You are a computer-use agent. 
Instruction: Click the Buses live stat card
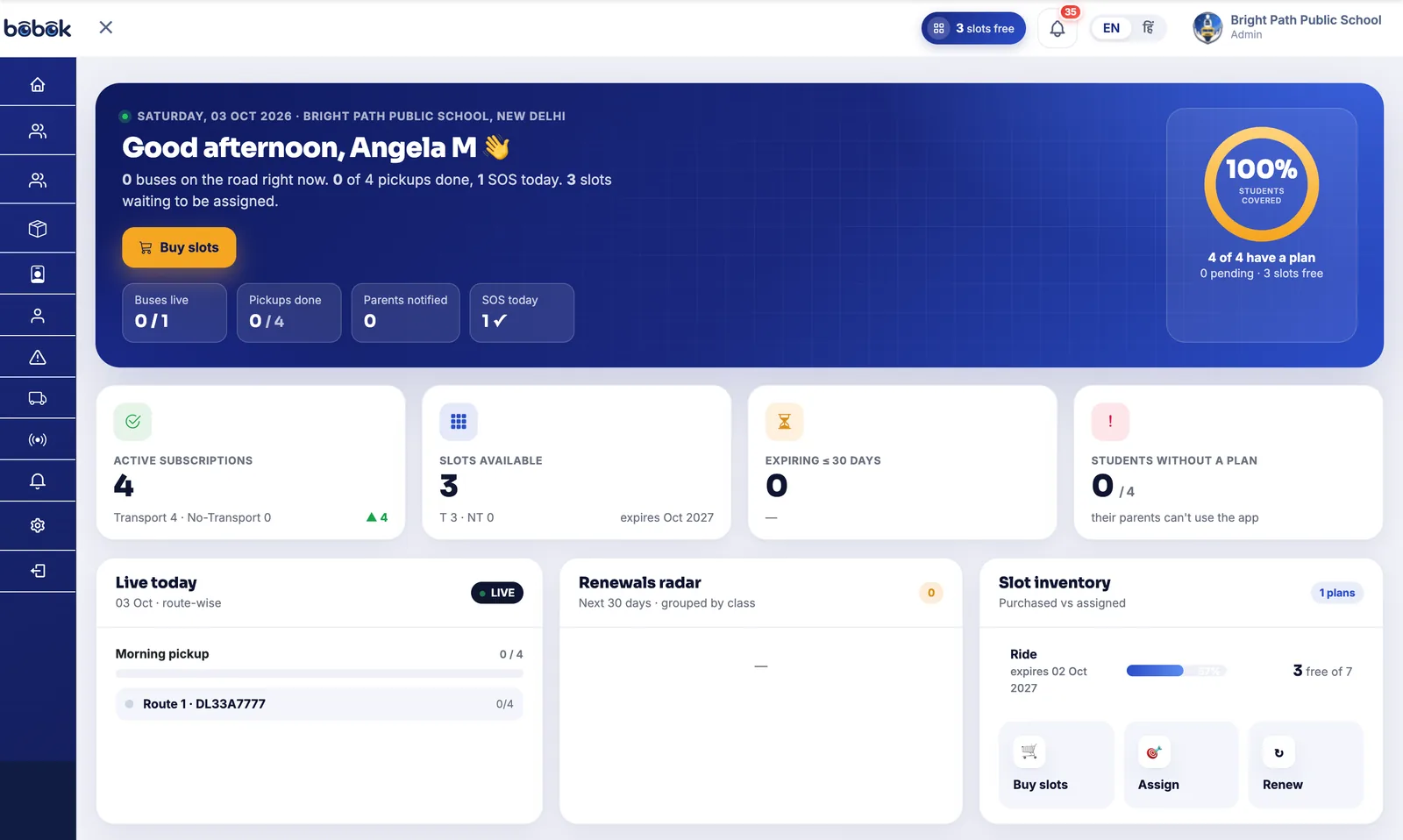[174, 312]
